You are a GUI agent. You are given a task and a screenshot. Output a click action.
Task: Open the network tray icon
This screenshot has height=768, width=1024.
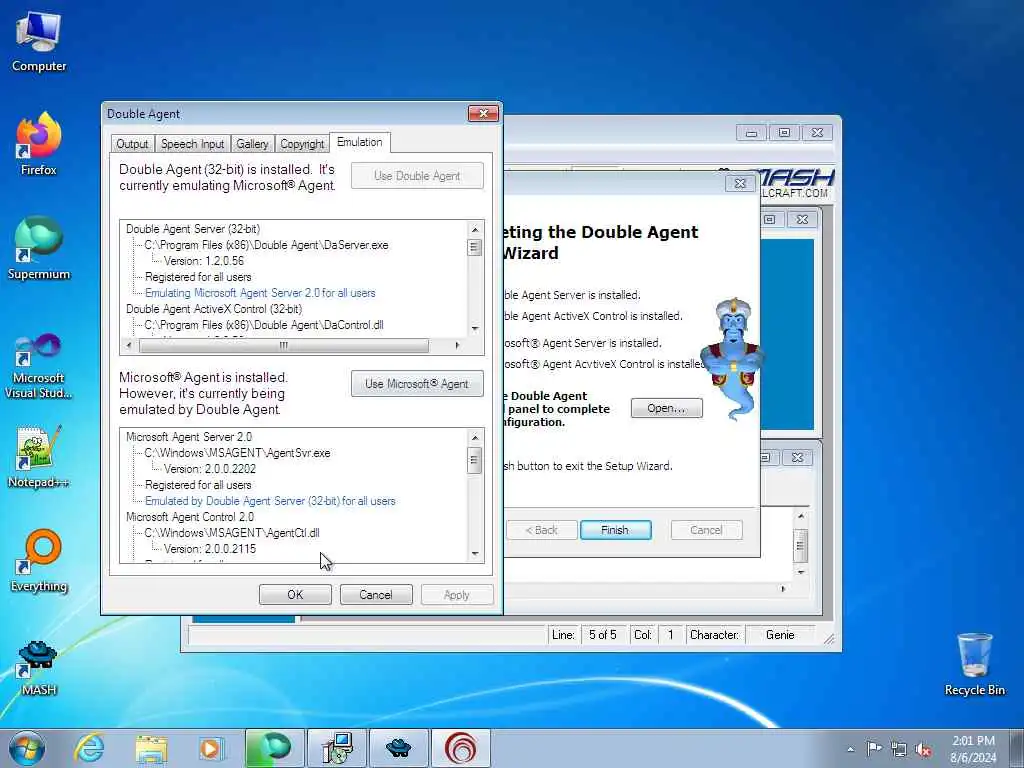click(x=899, y=749)
